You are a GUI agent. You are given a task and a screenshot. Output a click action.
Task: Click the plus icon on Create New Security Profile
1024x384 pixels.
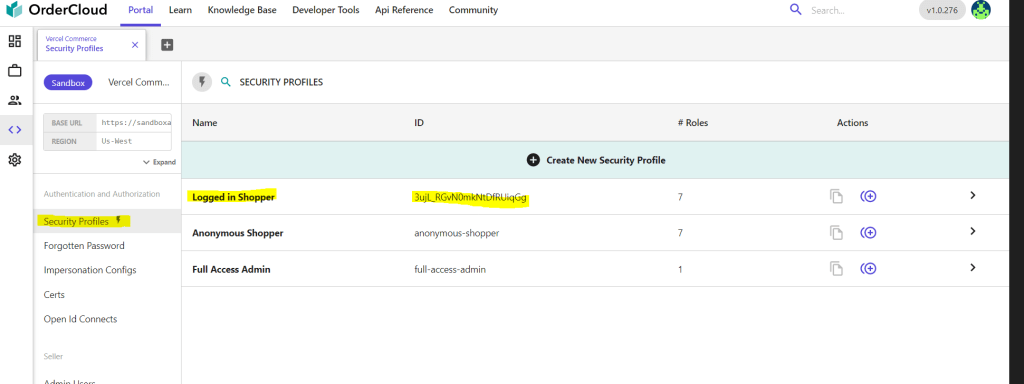533,160
